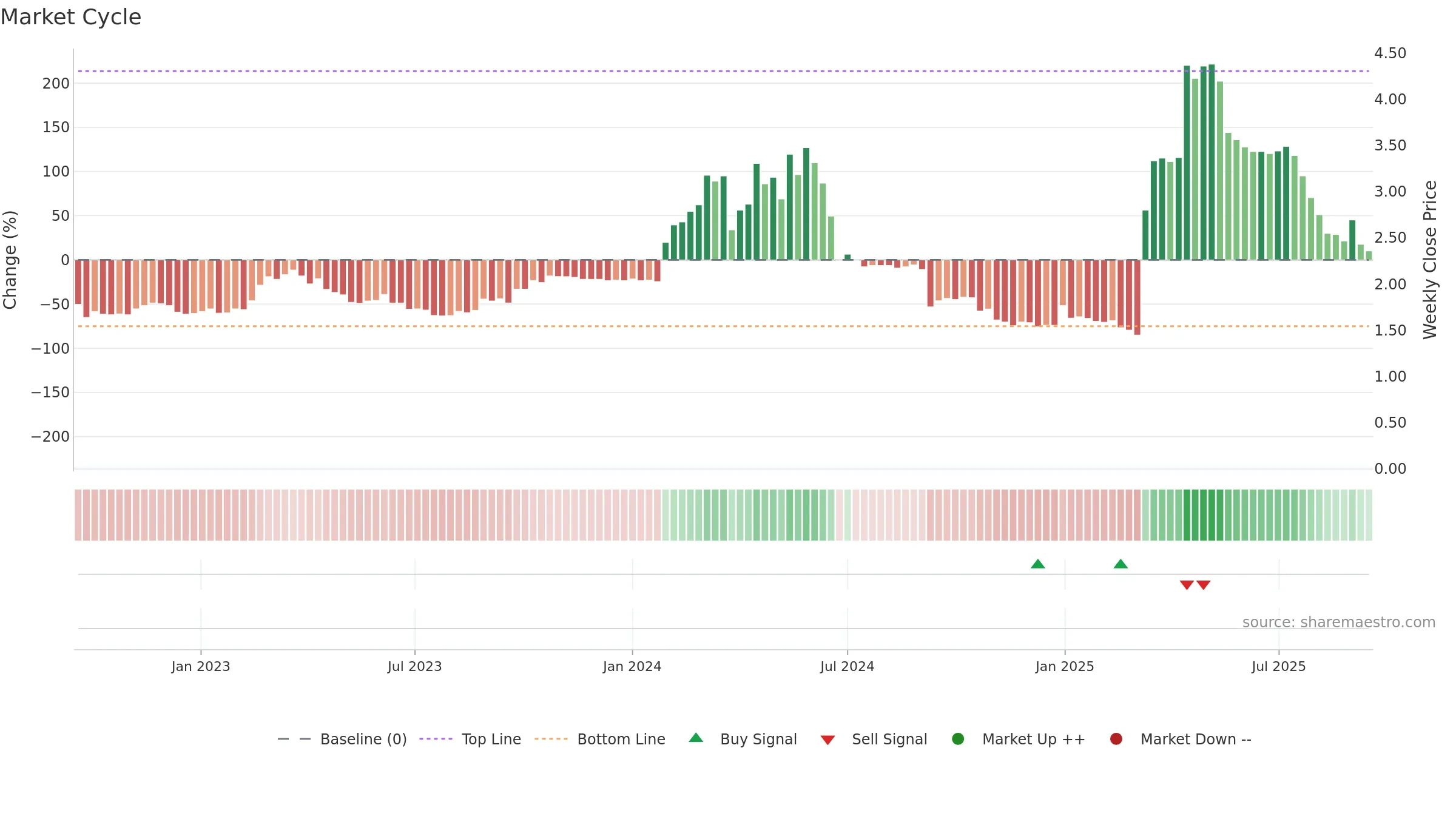Click the Jan 2024 axis label
Screen dimensions: 1456x819
pyautogui.click(x=632, y=667)
